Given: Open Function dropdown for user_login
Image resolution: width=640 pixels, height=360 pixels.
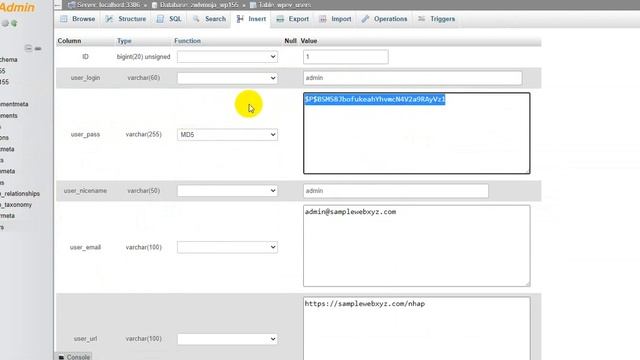Looking at the screenshot, I should point(227,78).
